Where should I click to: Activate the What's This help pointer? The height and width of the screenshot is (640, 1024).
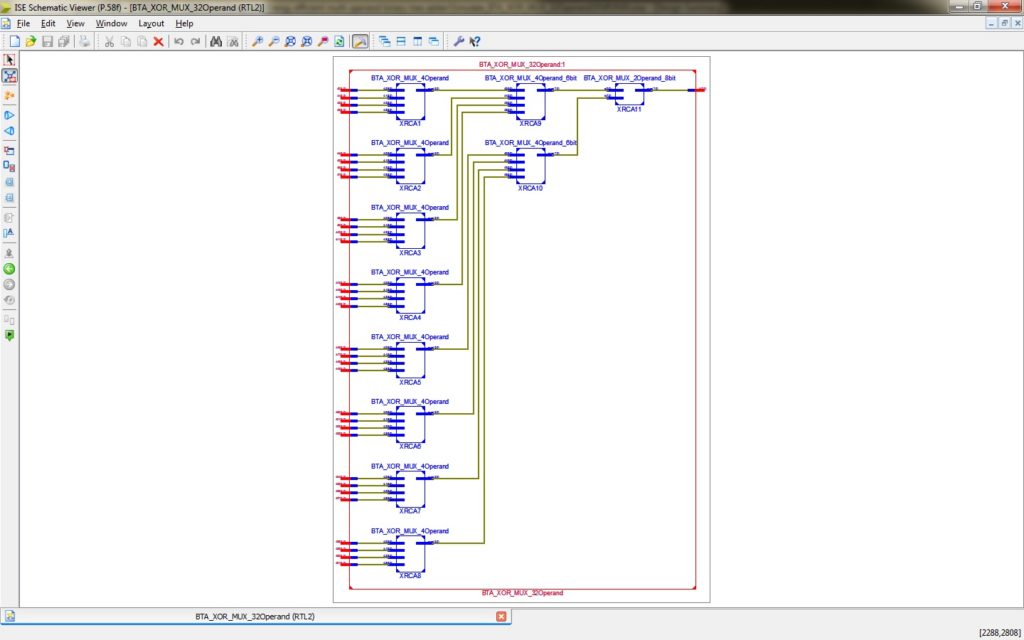pyautogui.click(x=476, y=41)
